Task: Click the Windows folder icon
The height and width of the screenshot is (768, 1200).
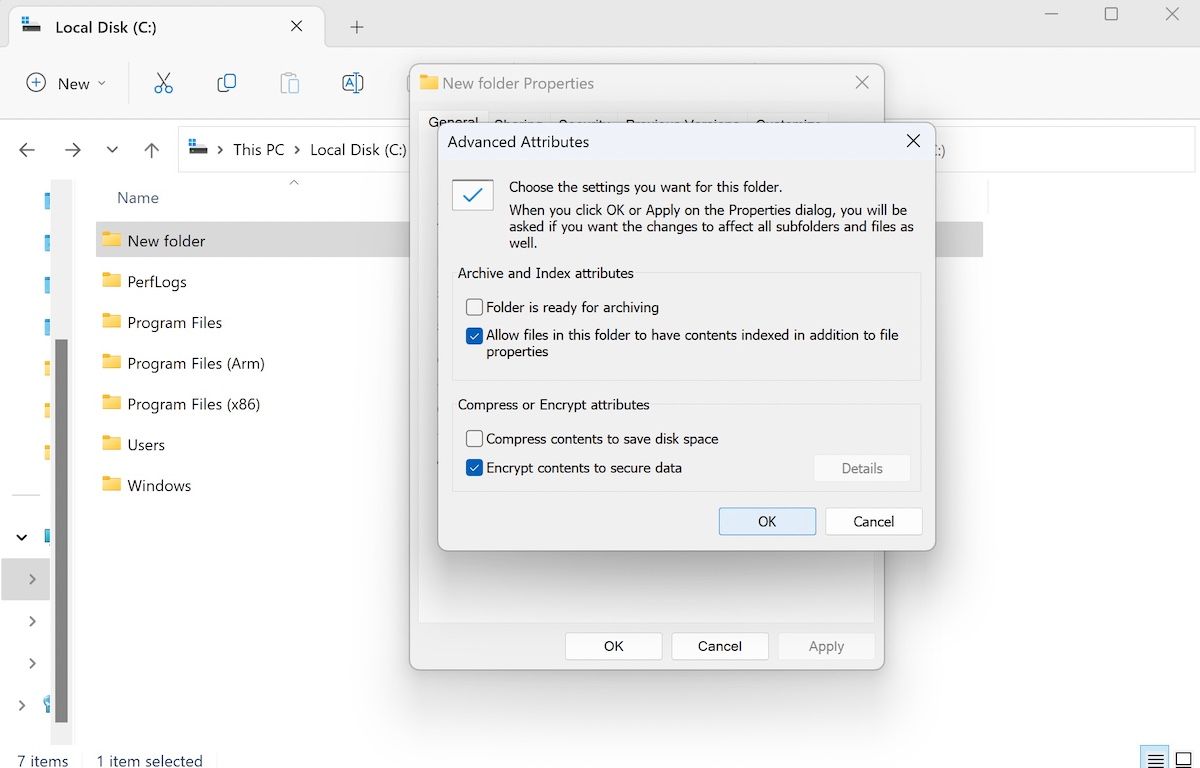Action: point(111,485)
